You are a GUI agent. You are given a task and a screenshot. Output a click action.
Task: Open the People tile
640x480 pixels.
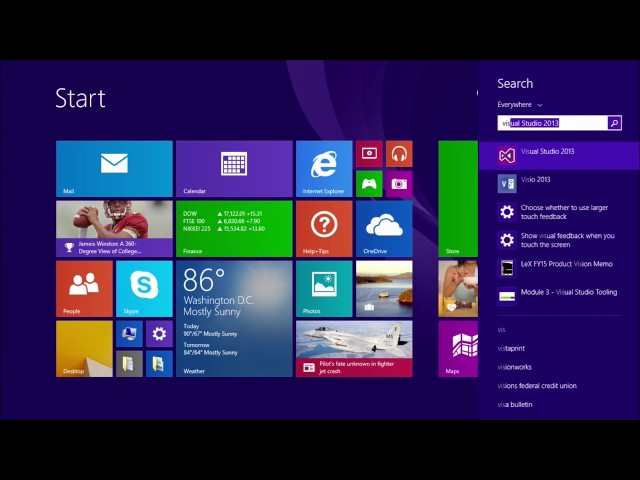click(84, 289)
